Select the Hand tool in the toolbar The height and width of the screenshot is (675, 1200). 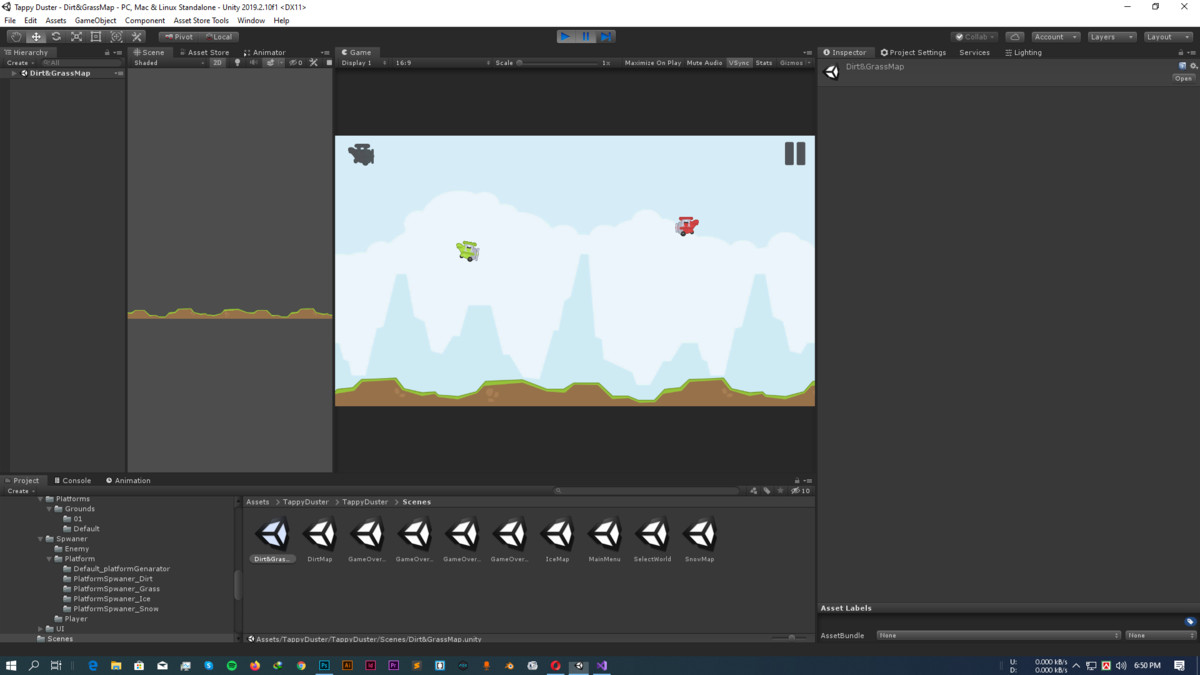coord(18,36)
